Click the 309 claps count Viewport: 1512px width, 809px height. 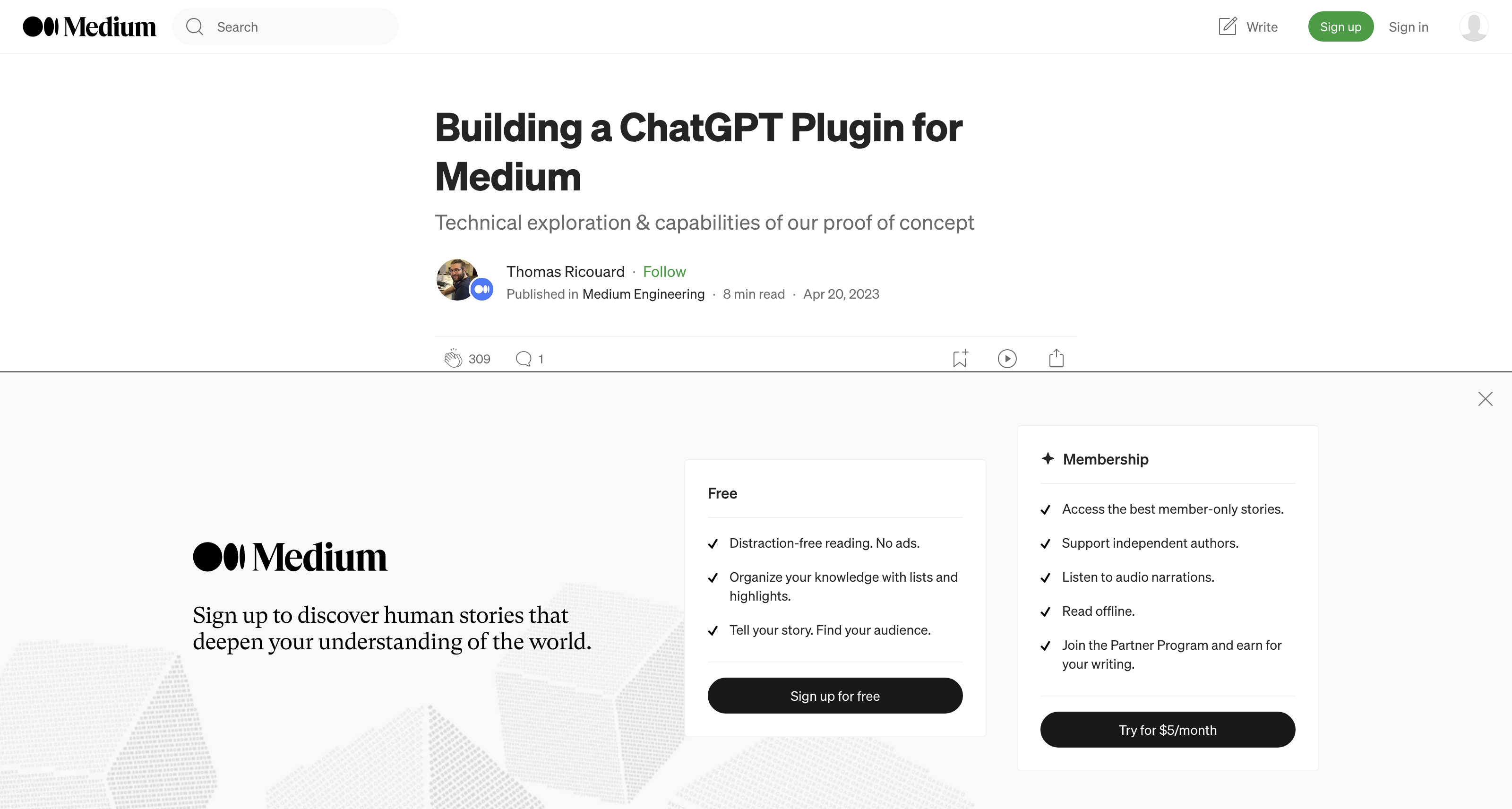pyautogui.click(x=480, y=359)
